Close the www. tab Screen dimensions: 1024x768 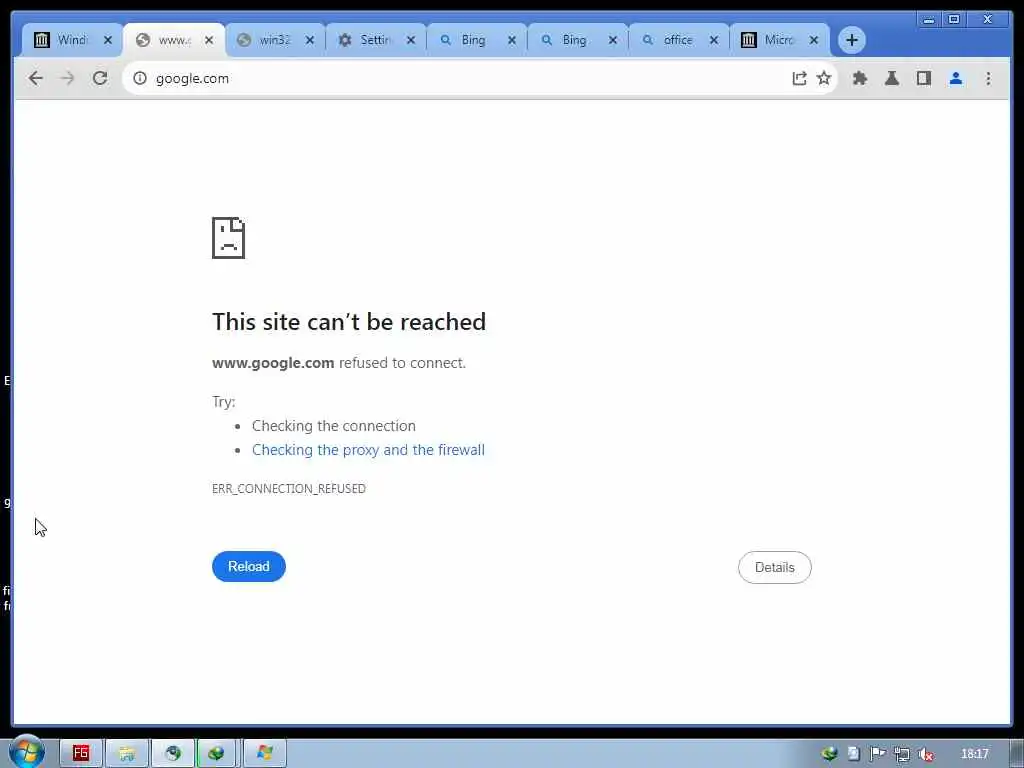[209, 40]
